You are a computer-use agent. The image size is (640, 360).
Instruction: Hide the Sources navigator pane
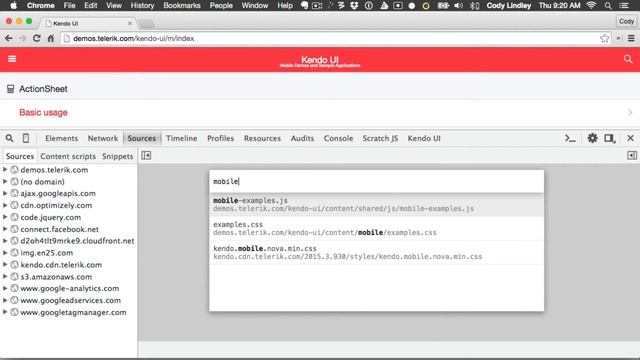tap(146, 156)
